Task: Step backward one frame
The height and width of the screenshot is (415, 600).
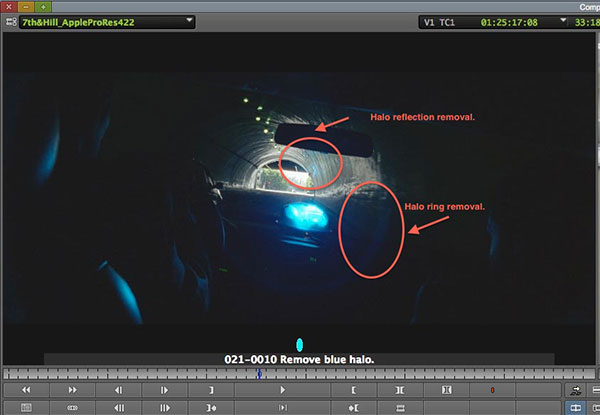Action: coord(119,390)
